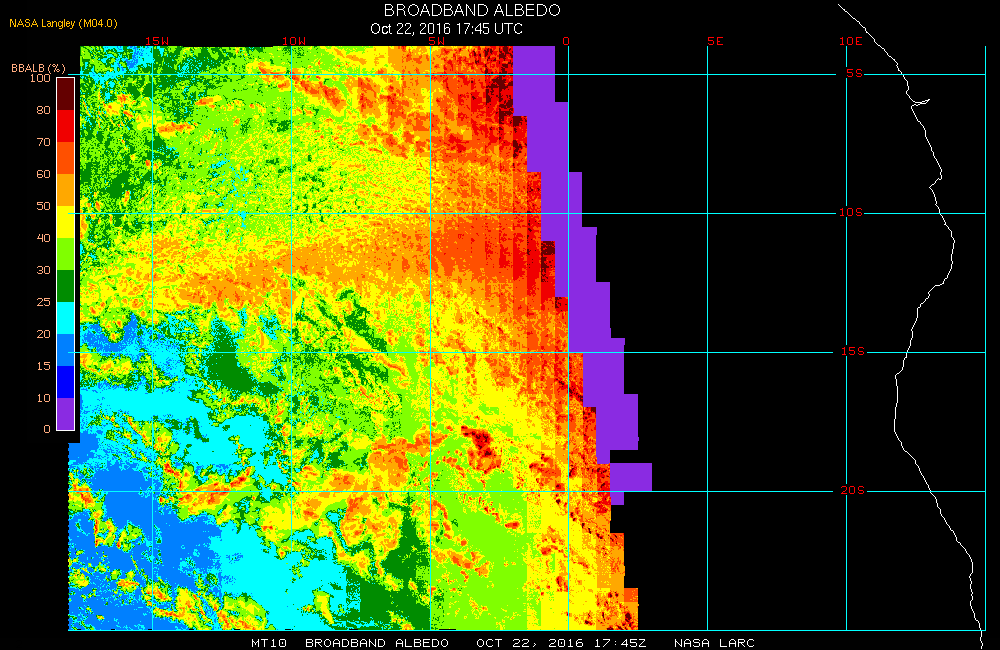
Task: Click the legend value 25
Action: [x=43, y=302]
